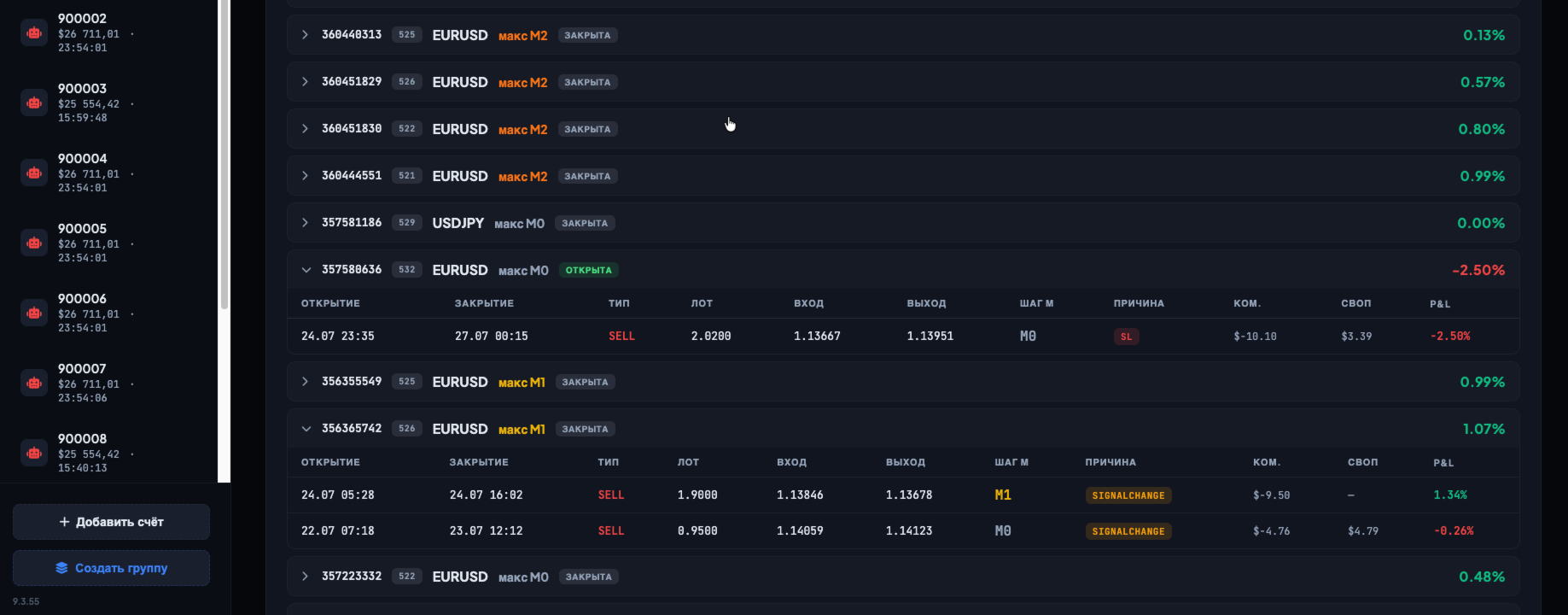
Task: Select the robot icon of account 900002
Action: (x=34, y=33)
